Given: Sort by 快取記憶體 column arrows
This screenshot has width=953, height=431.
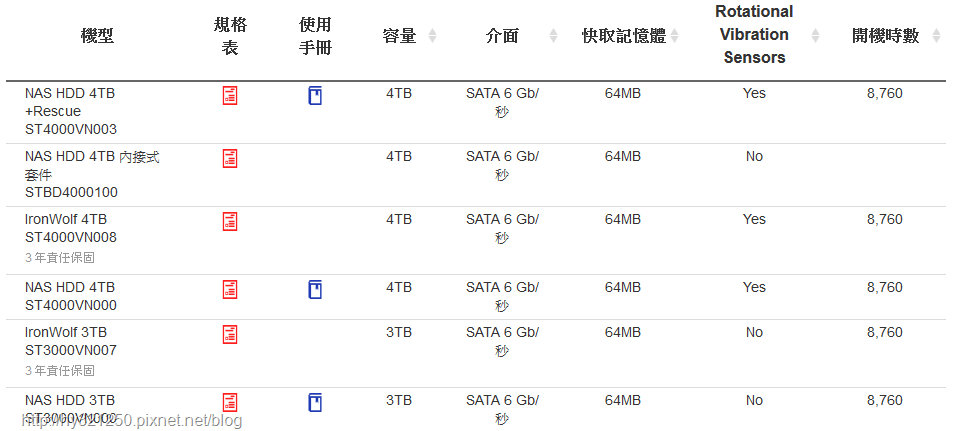Looking at the screenshot, I should [674, 36].
